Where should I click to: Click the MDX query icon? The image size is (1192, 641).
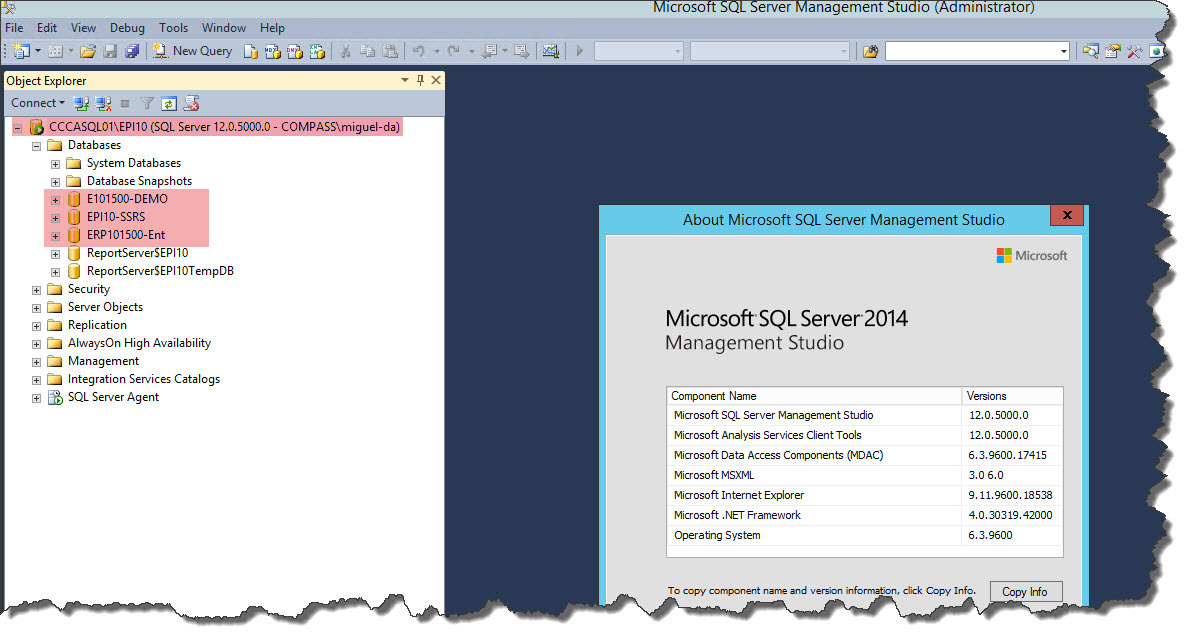tap(272, 51)
